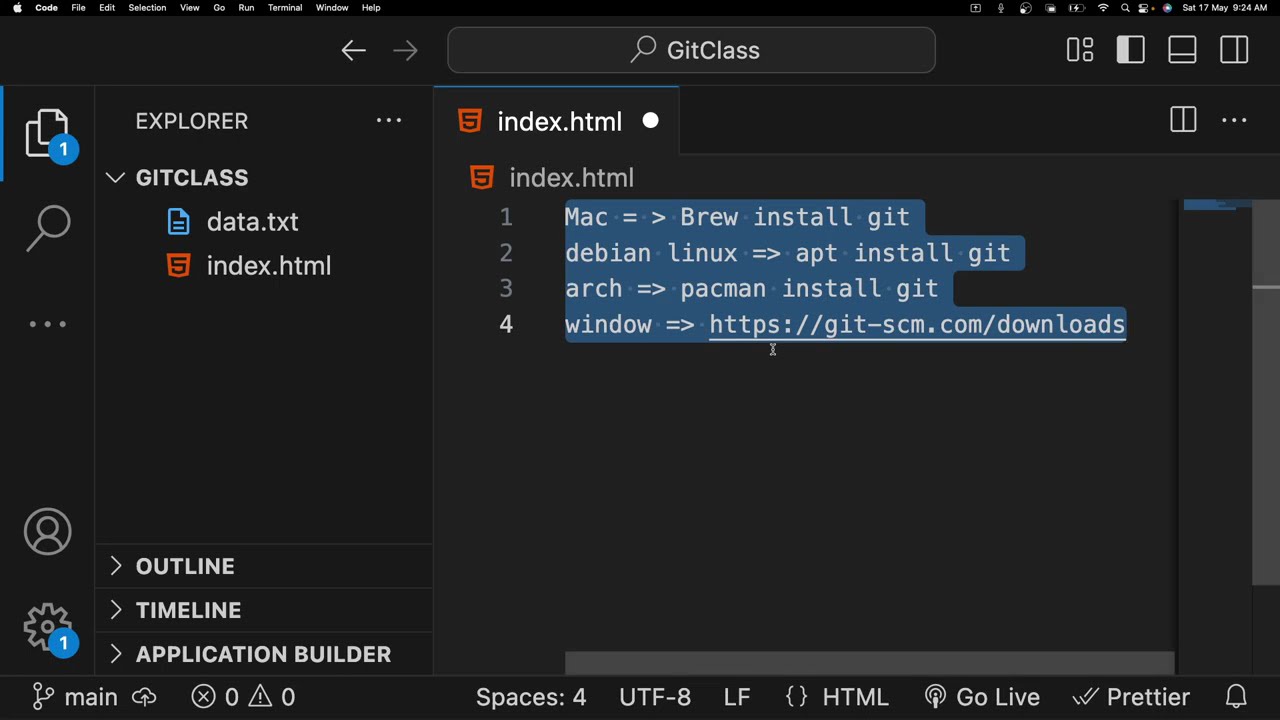Click line number 1 in the gutter

point(506,217)
